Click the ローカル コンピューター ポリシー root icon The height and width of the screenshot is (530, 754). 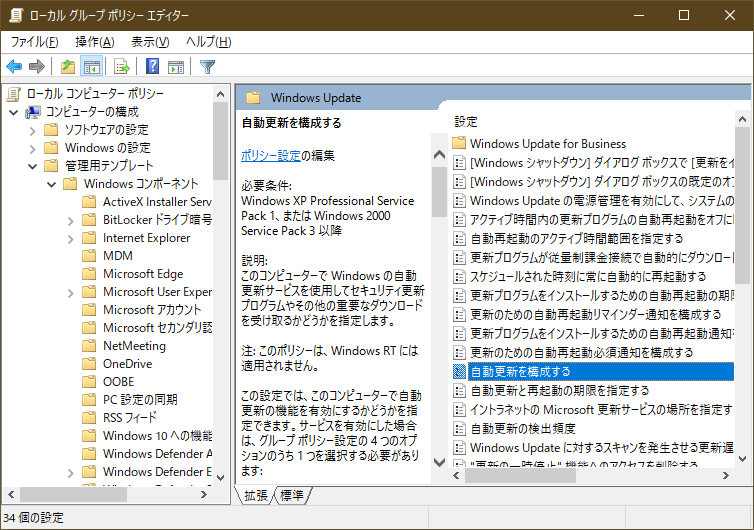tap(14, 94)
